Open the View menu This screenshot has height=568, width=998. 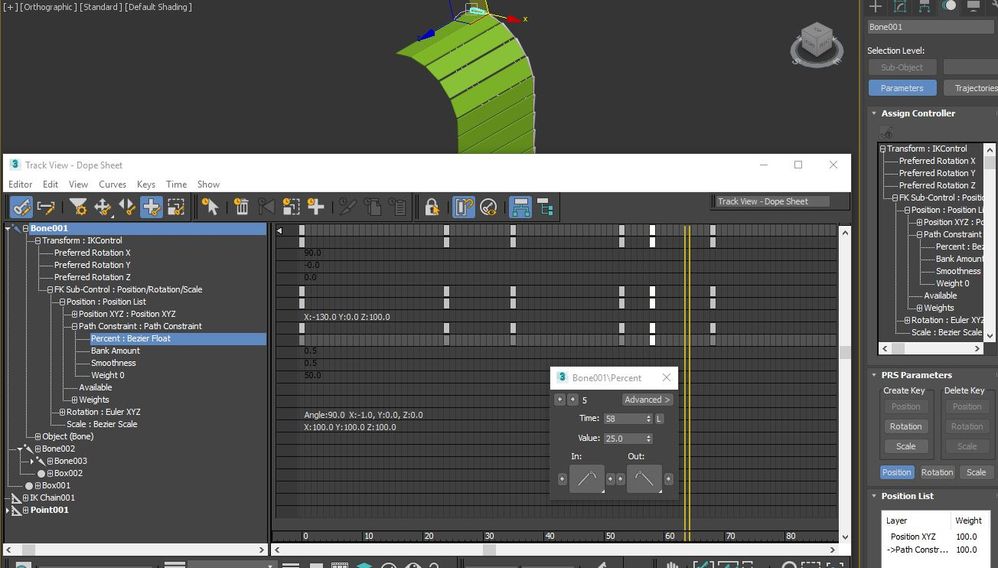78,184
